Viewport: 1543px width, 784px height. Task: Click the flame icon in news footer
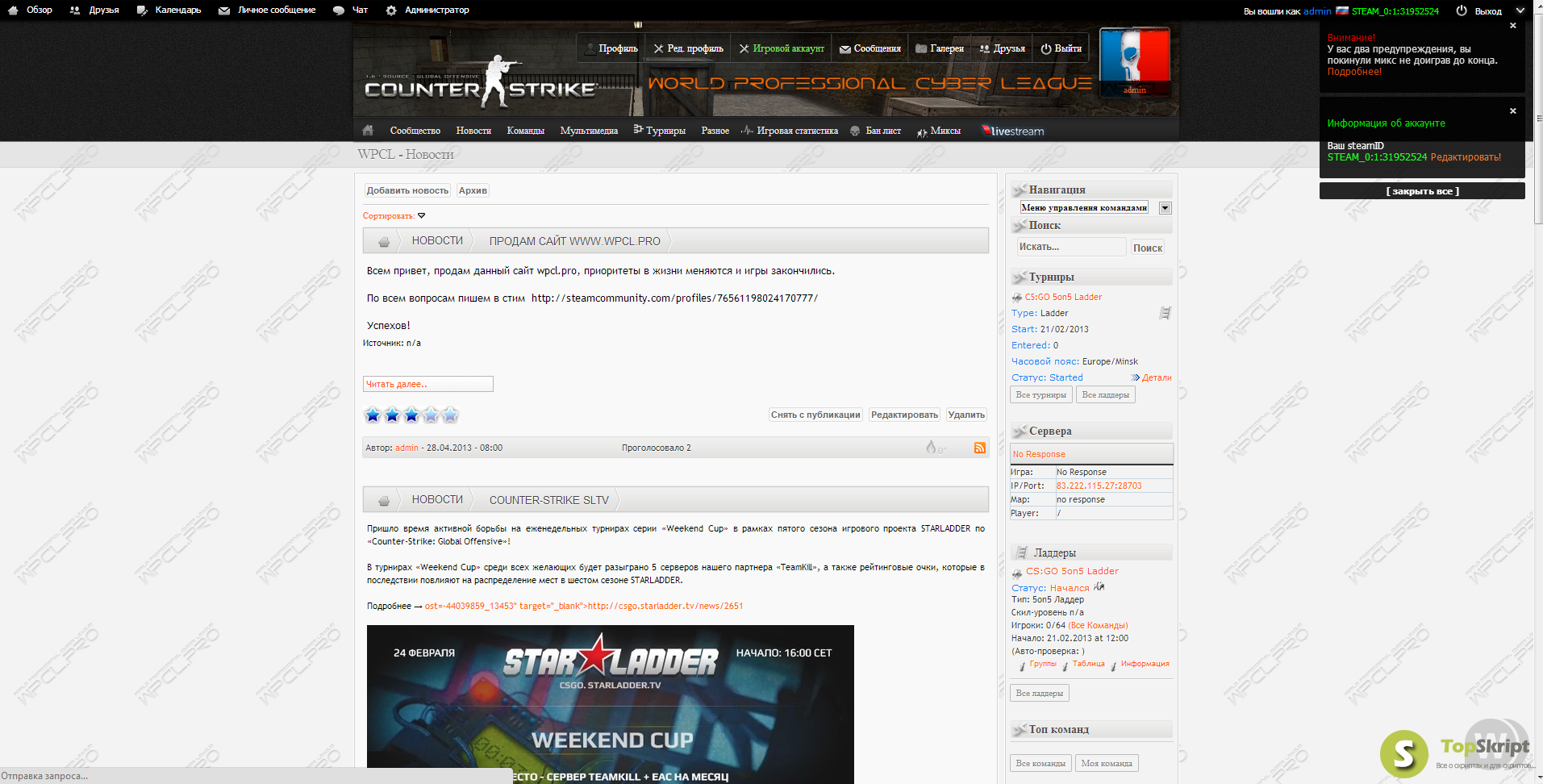coord(931,447)
